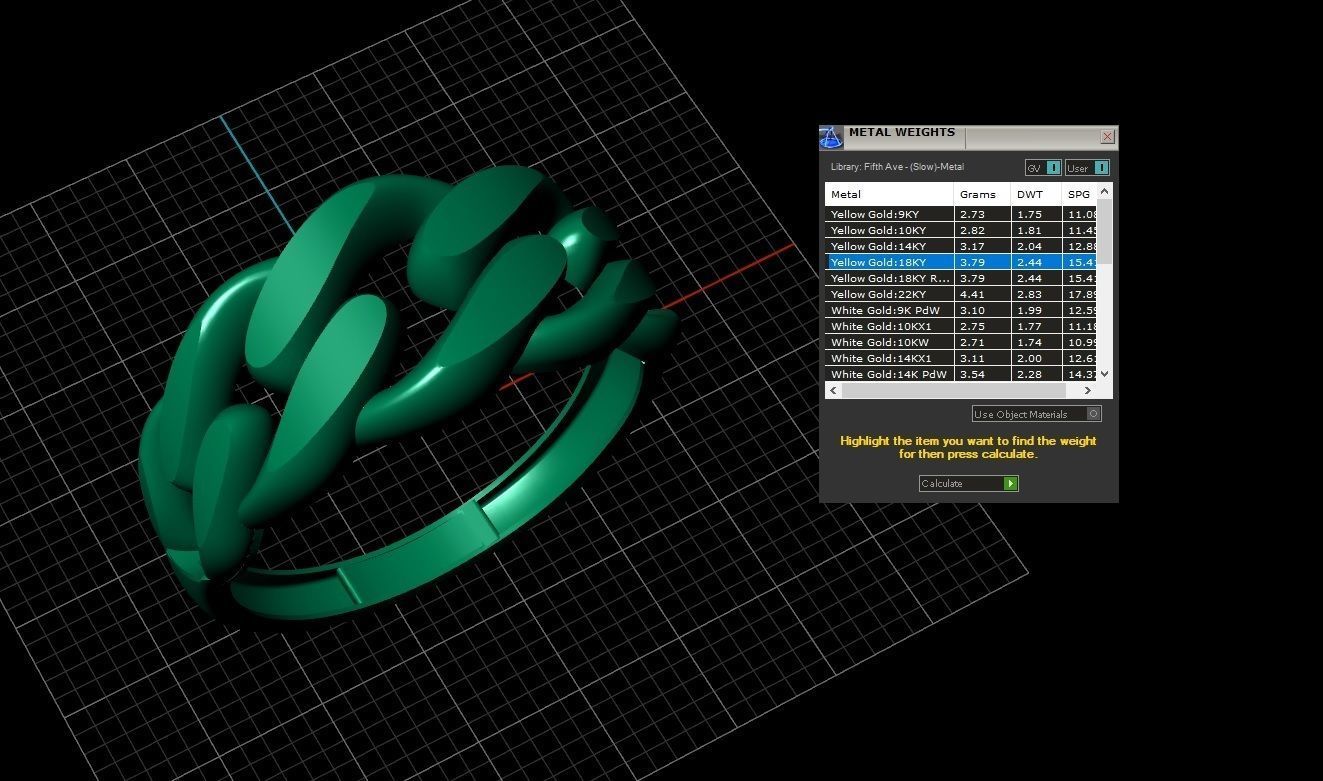Click the horizontal scroll left arrow

(833, 390)
